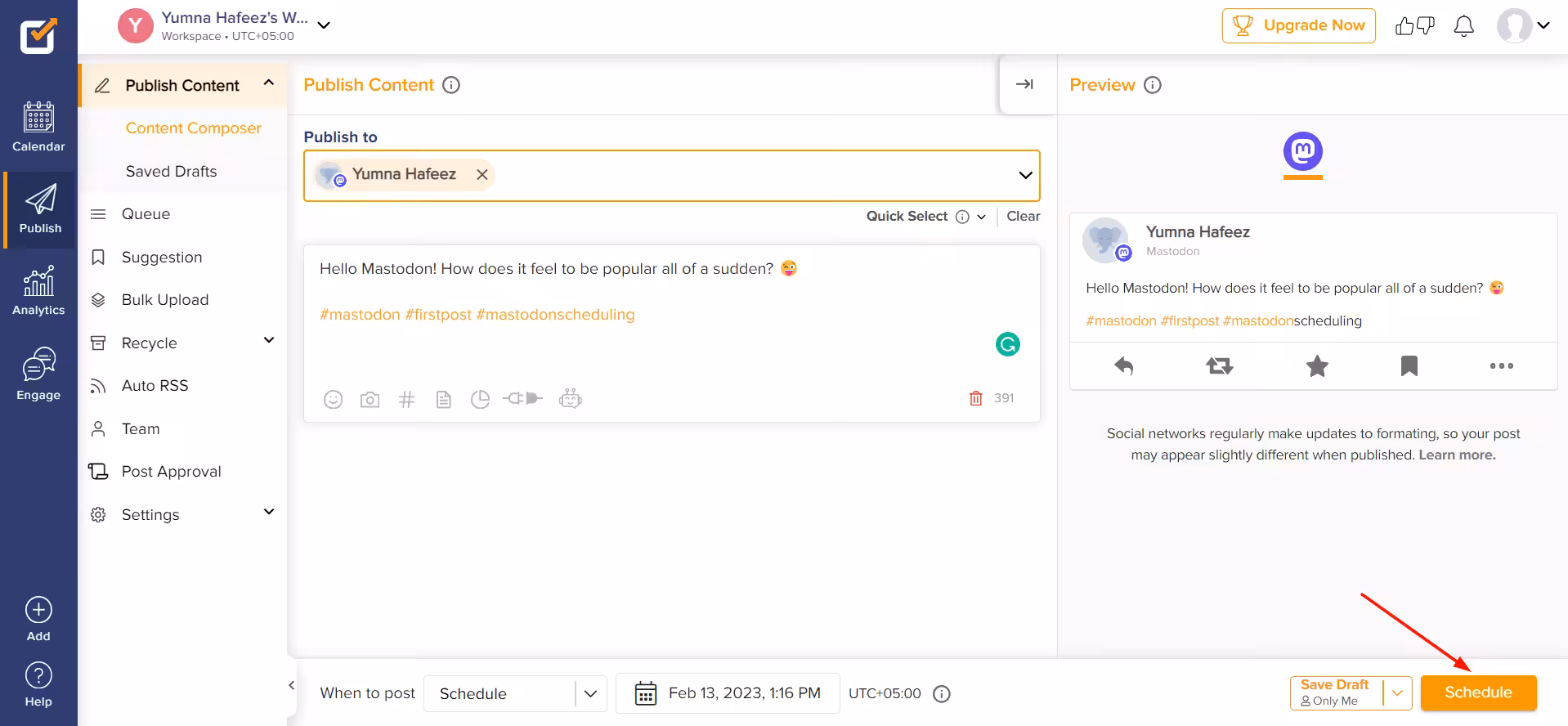1568x726 pixels.
Task: Click the Quick Select info icon
Action: point(962,217)
